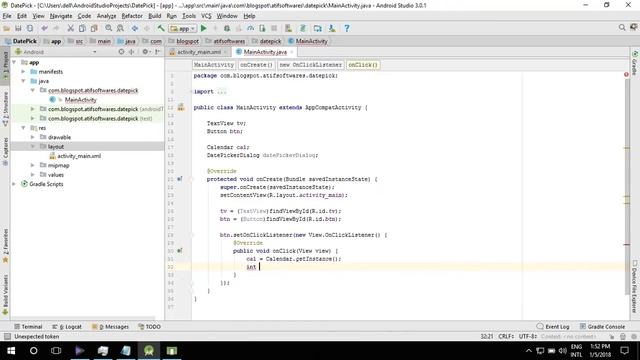
Task: Open the Logcat tool window
Action: 67,327
